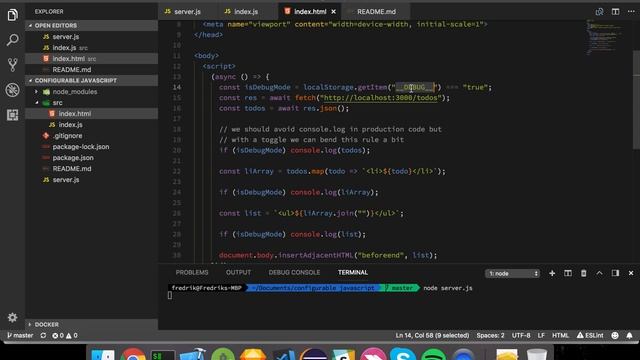The width and height of the screenshot is (640, 360).
Task: Open Spotify from the dock
Action: pos(433,354)
